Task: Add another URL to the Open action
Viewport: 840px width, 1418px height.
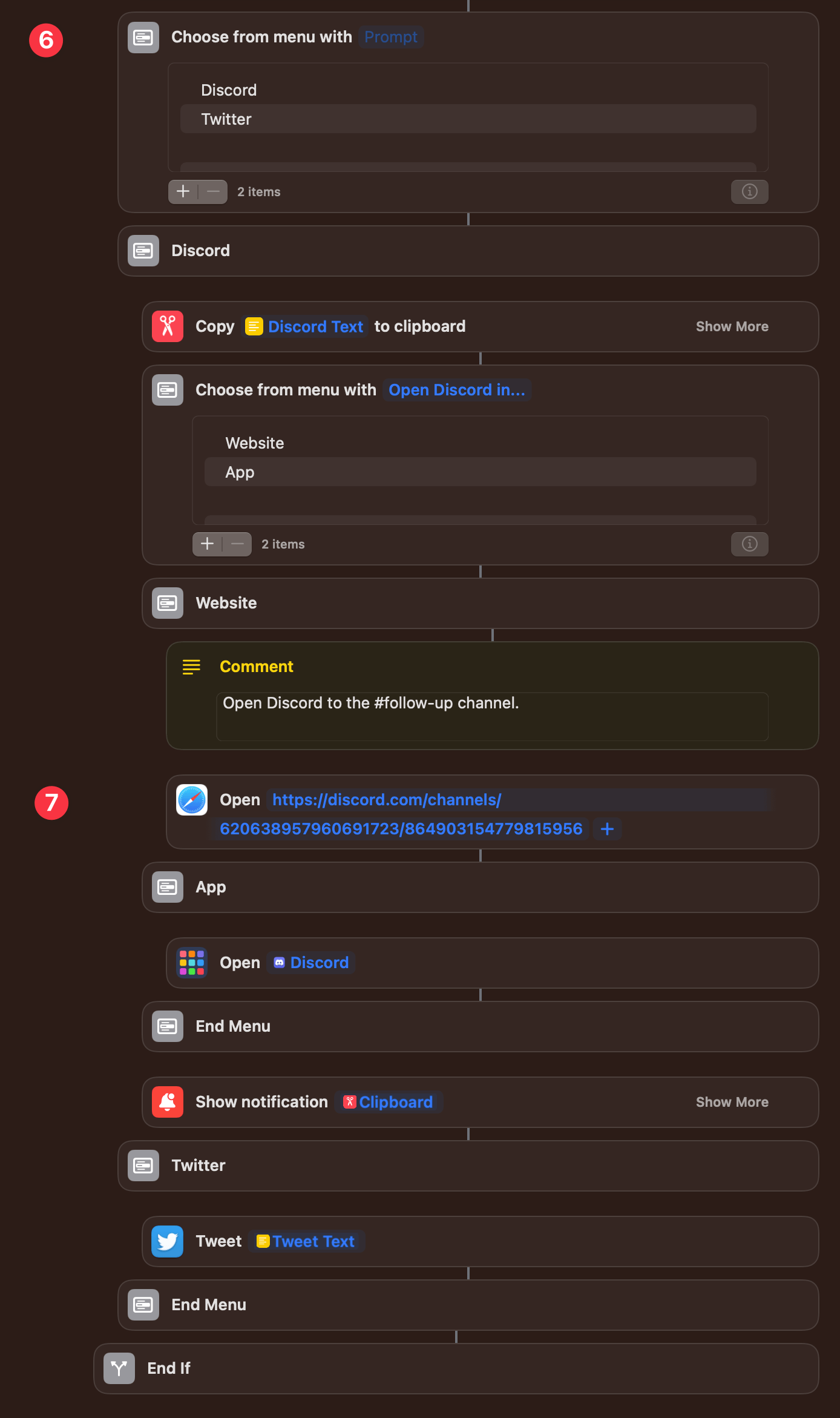Action: click(x=608, y=829)
